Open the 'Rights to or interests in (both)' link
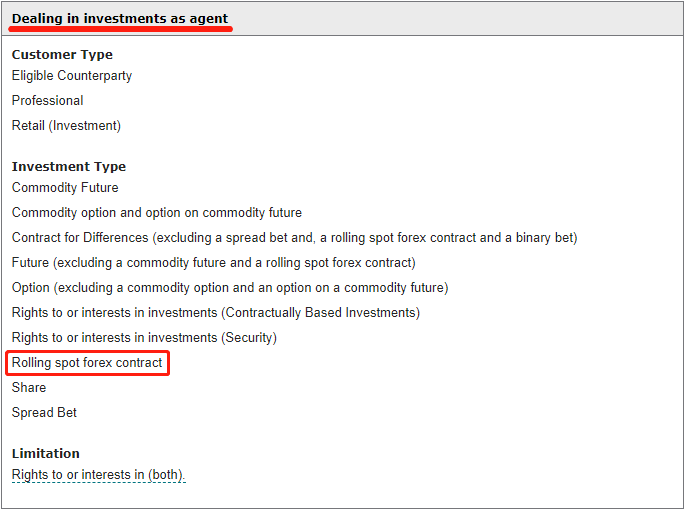Image resolution: width=685 pixels, height=510 pixels. click(x=98, y=474)
